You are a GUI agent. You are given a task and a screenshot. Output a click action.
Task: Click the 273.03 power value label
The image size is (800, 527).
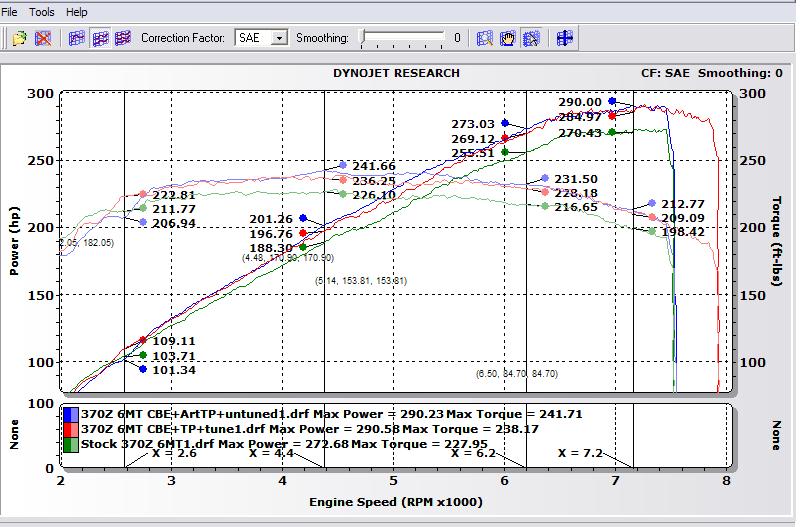pyautogui.click(x=473, y=124)
